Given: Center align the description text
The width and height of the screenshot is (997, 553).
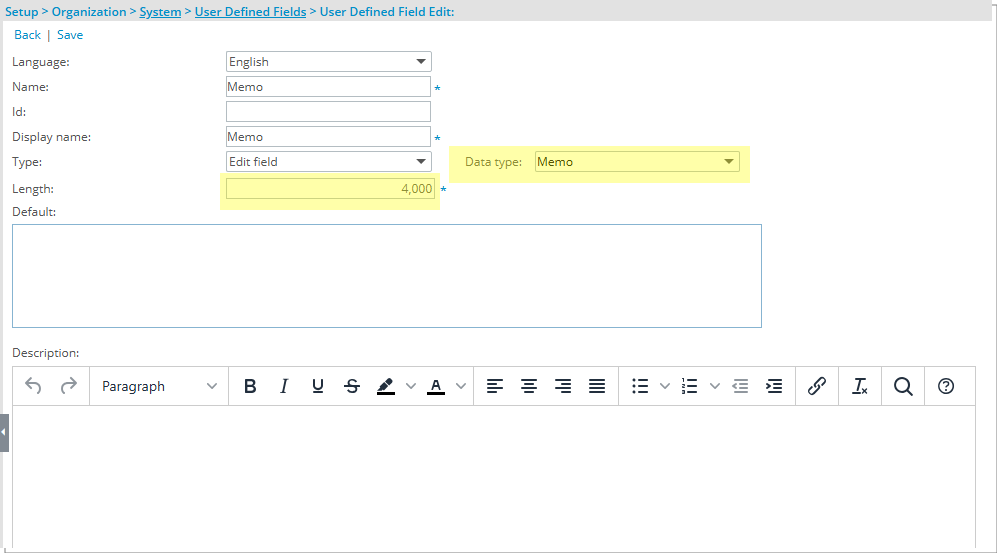Looking at the screenshot, I should click(x=529, y=386).
